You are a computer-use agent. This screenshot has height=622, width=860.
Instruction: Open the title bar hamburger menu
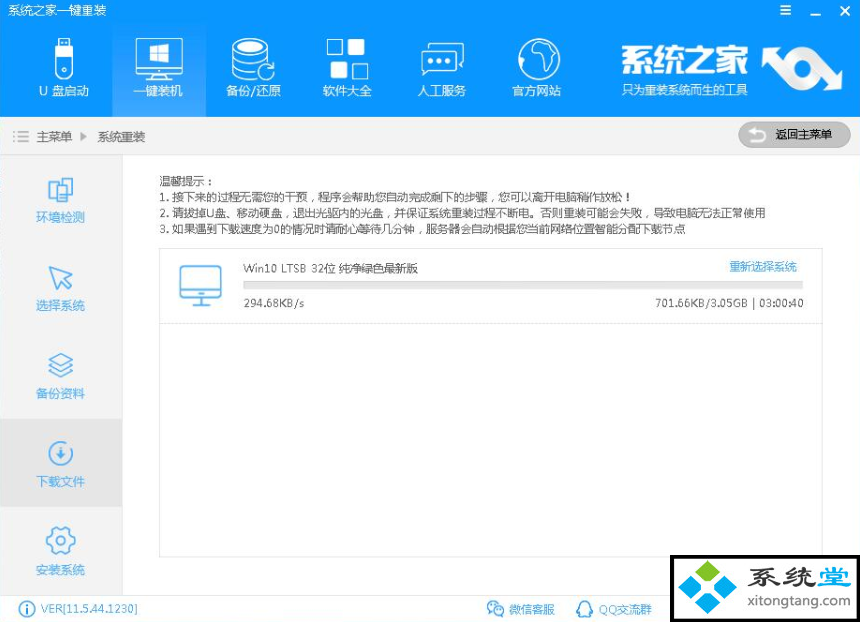click(785, 10)
